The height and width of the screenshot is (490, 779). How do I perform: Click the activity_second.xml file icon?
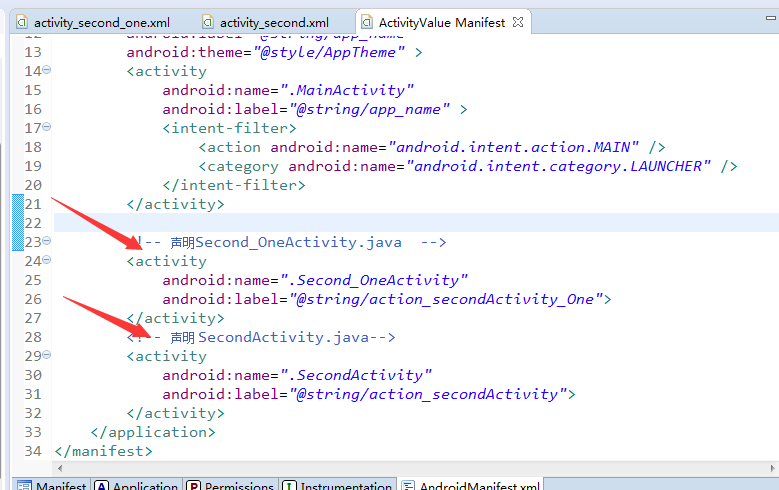point(207,22)
